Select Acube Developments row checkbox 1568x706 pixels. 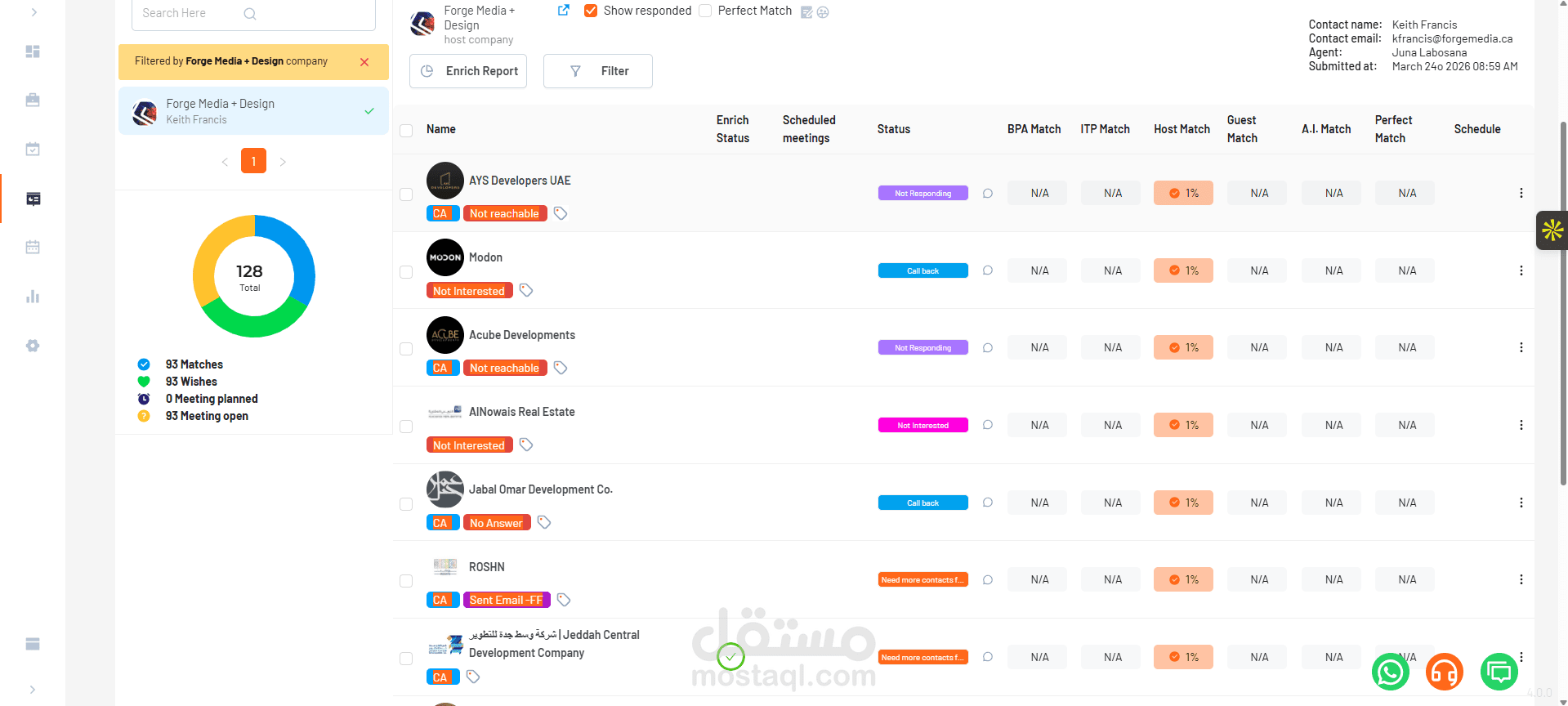pyautogui.click(x=406, y=349)
